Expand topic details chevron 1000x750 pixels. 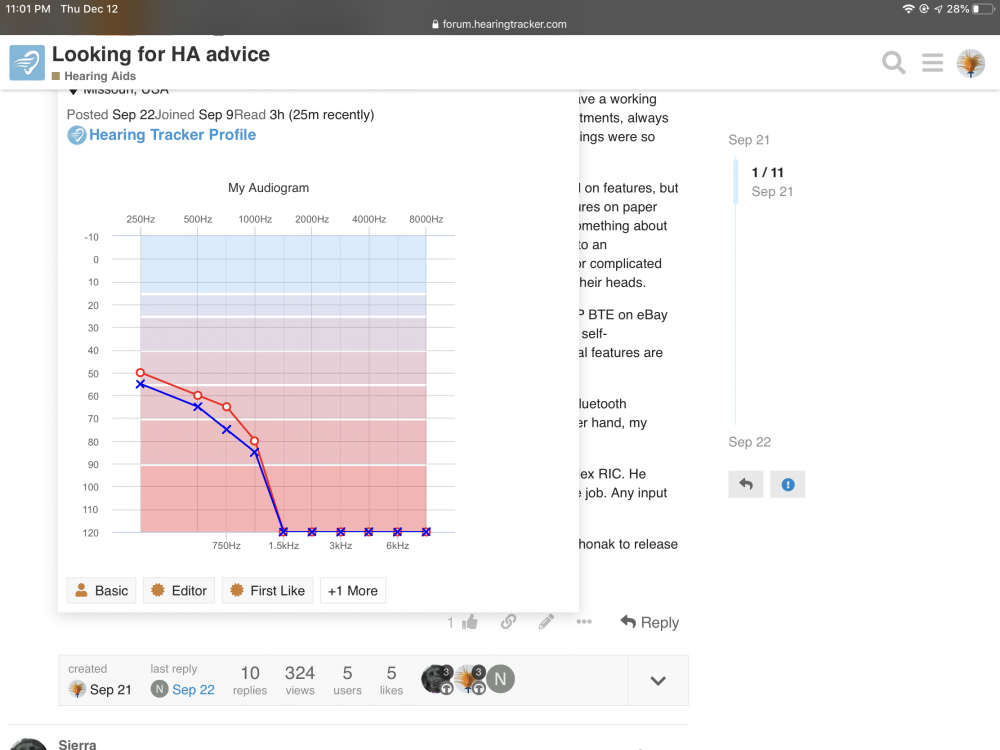[657, 681]
